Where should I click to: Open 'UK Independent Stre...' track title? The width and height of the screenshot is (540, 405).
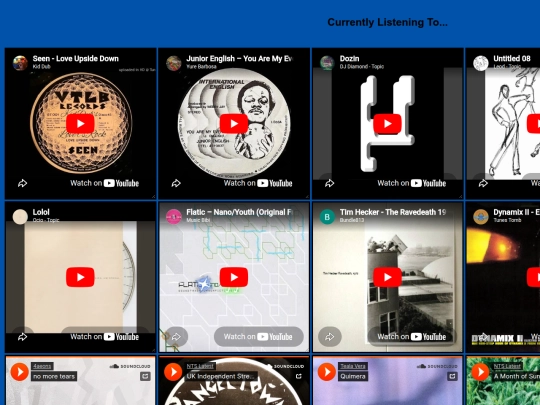[221, 376]
